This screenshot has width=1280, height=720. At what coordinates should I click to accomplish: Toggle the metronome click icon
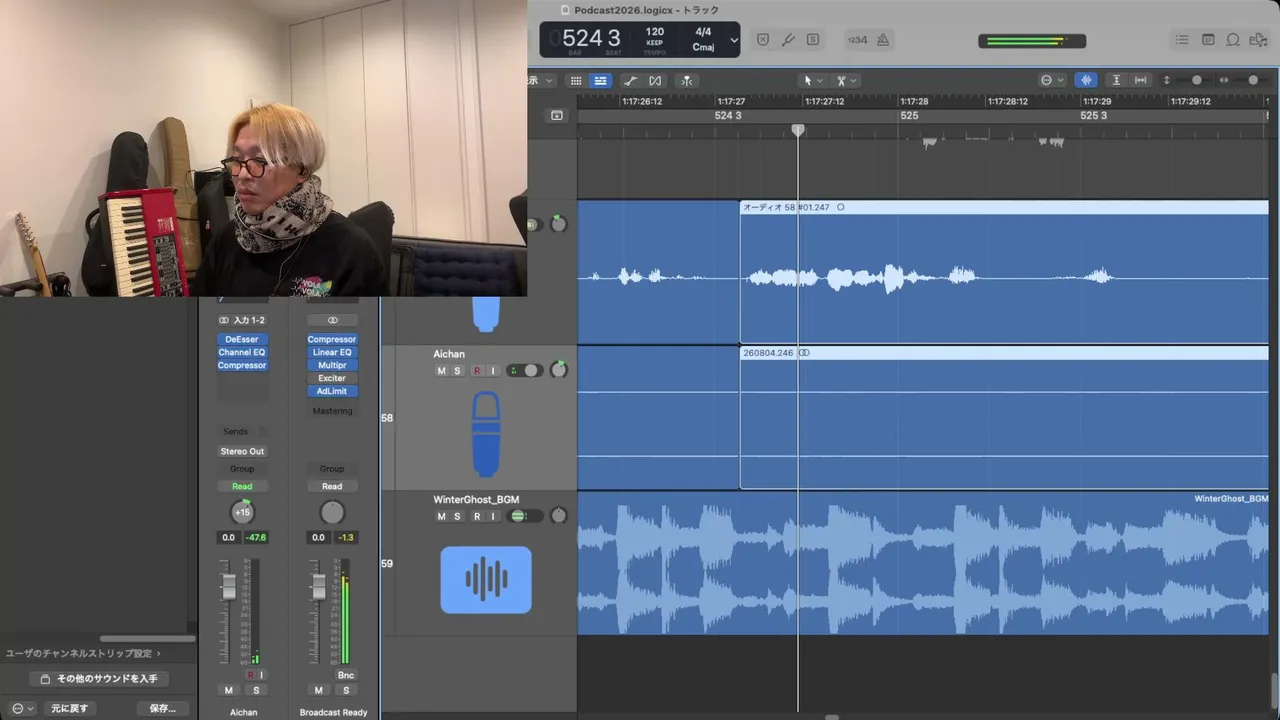click(883, 40)
